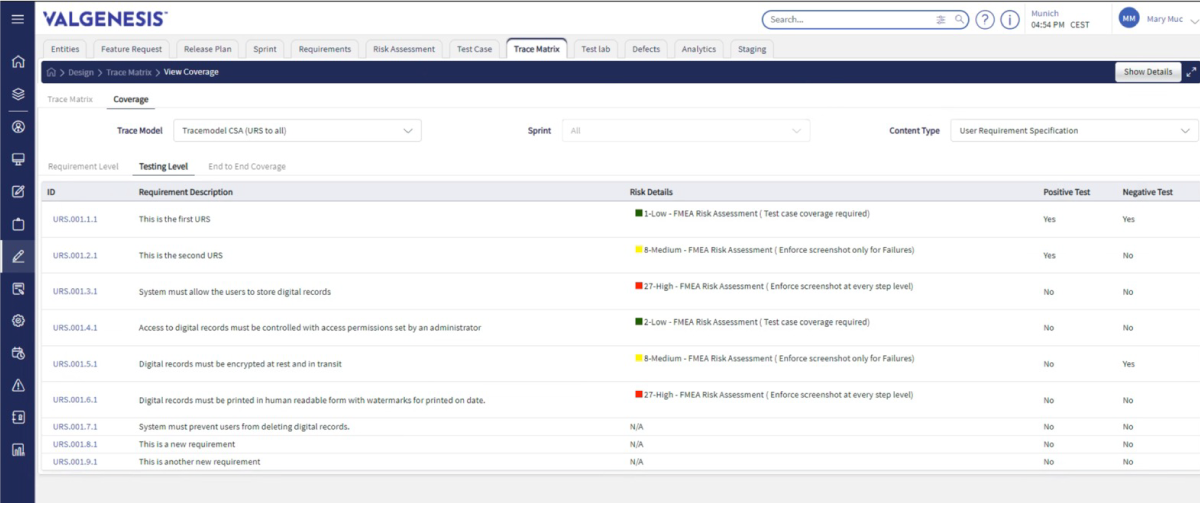Screen dimensions: 1200x507
Task: Open the edit-note sidebar icon
Action: [17, 191]
